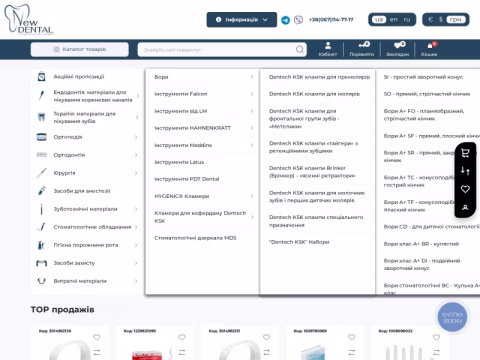The width and height of the screenshot is (480, 360).
Task: Expand HYGENIC Кламери chevron
Action: (252, 196)
